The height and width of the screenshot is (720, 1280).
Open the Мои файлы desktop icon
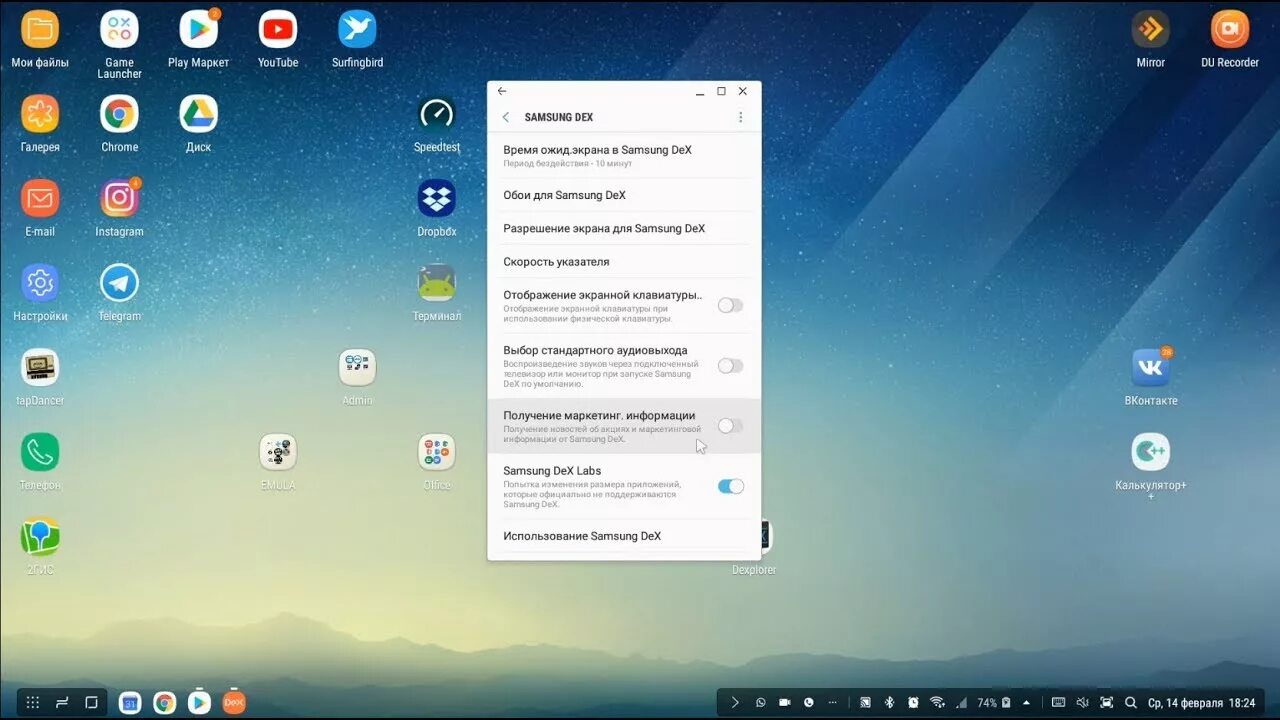click(x=40, y=30)
